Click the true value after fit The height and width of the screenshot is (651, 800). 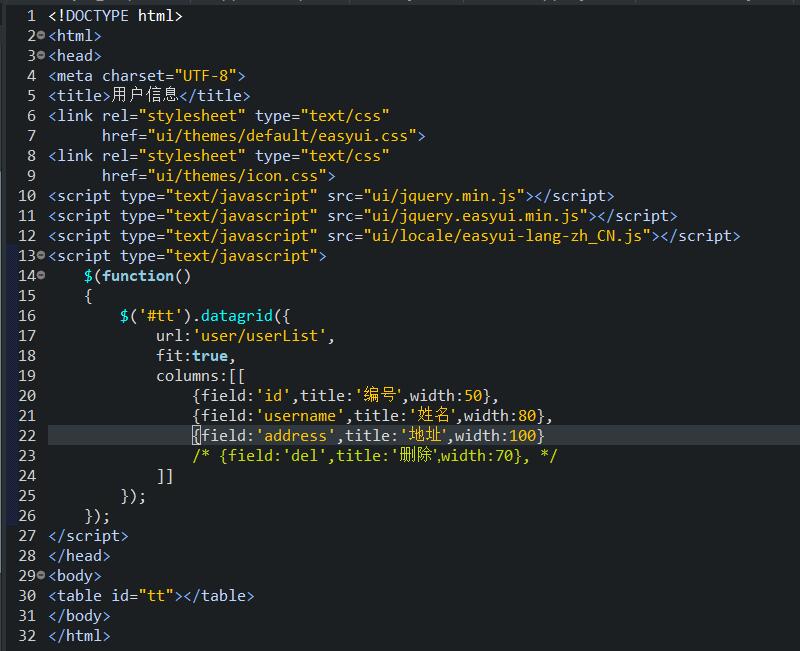click(x=210, y=356)
